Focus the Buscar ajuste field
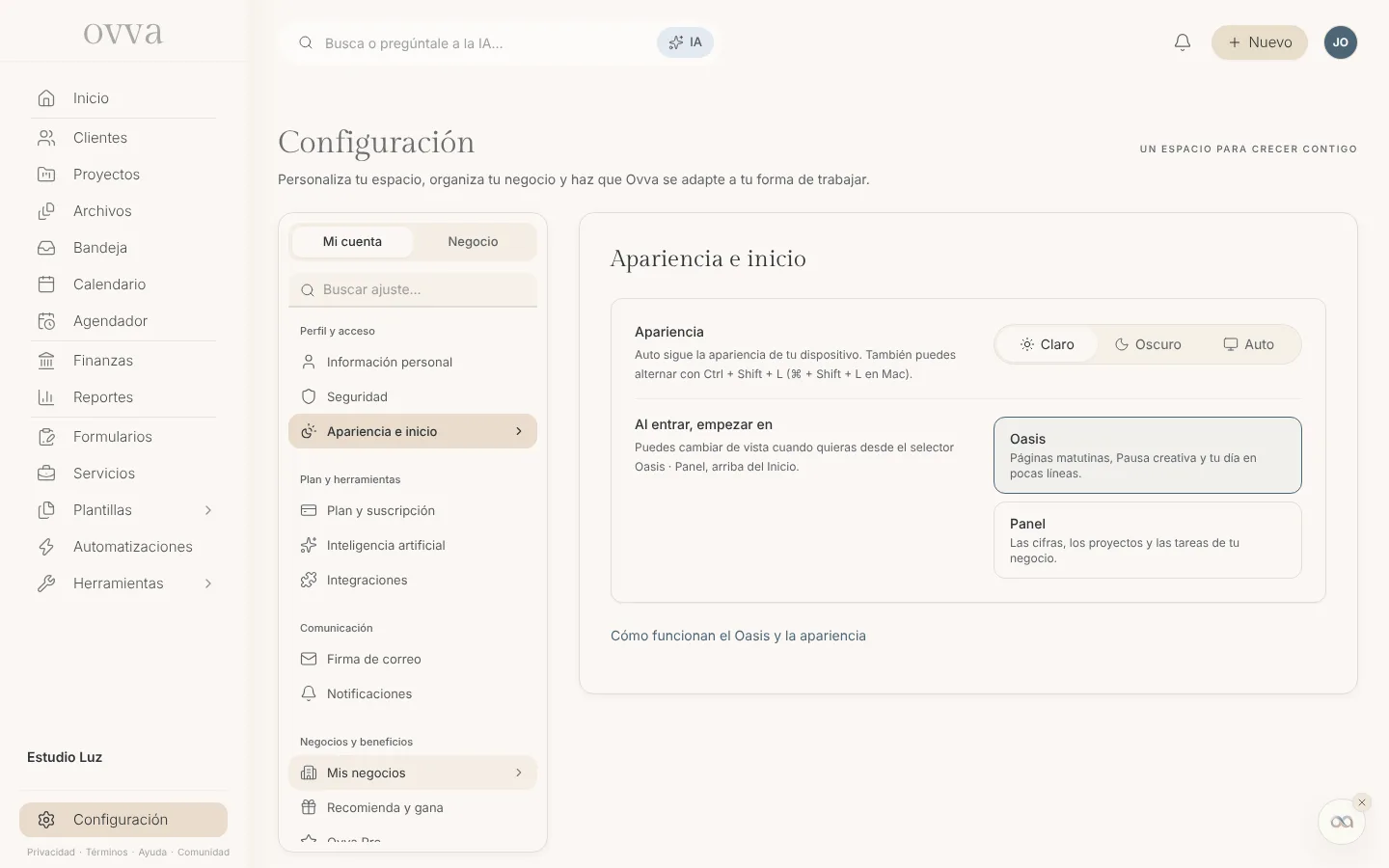This screenshot has width=1389, height=868. coord(413,289)
